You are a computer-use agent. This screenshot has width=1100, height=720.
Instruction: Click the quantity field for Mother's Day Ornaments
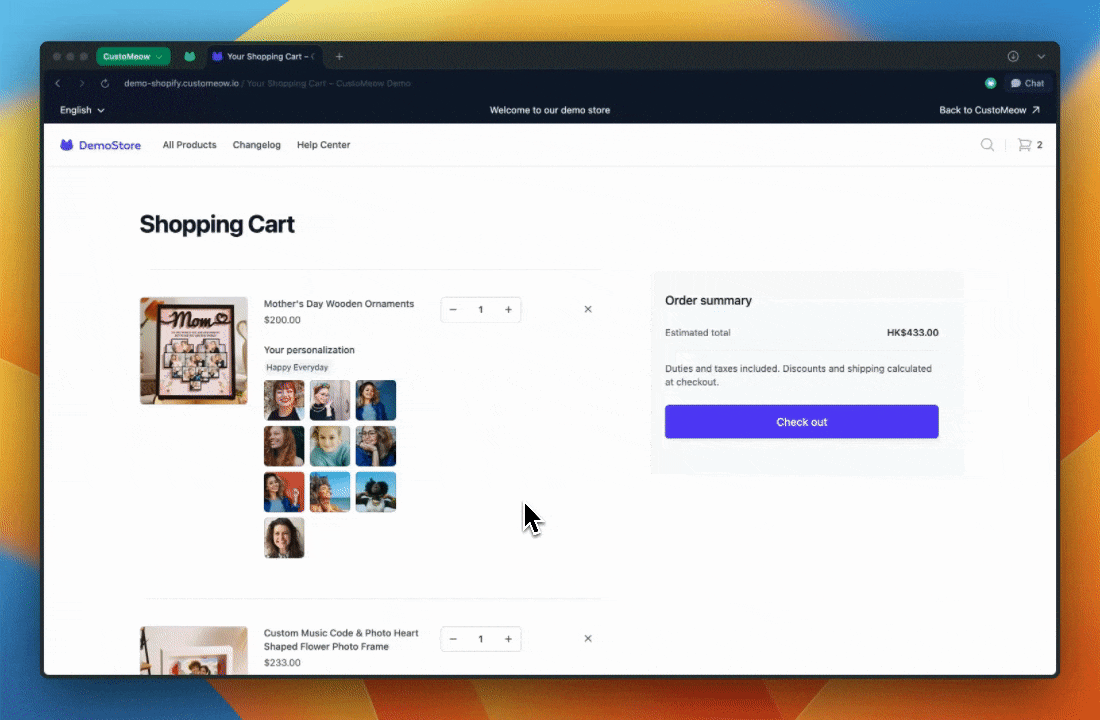point(481,309)
